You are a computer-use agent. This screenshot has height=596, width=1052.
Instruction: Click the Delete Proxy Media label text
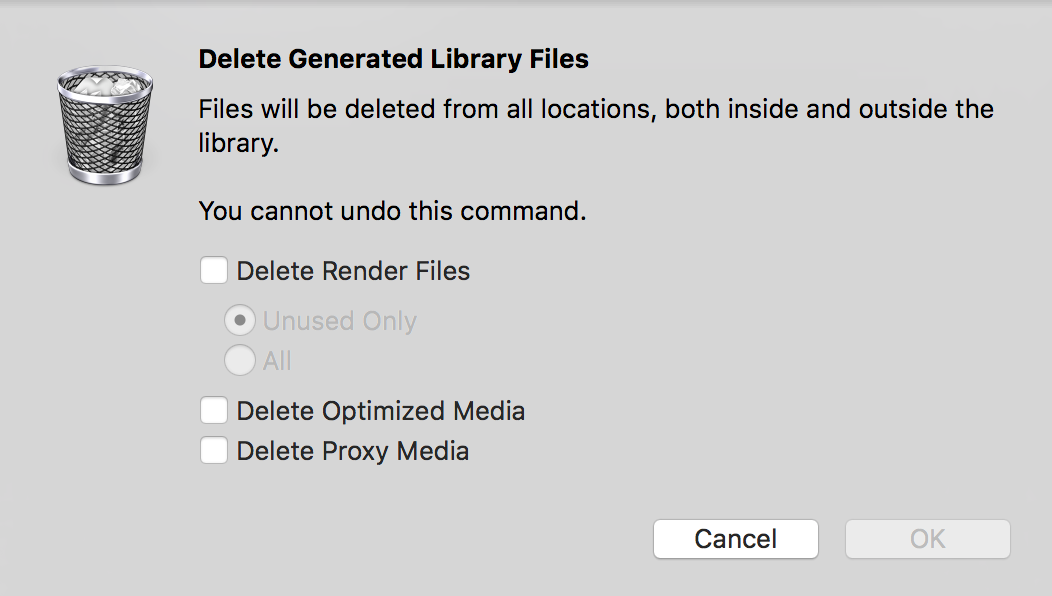[x=353, y=450]
